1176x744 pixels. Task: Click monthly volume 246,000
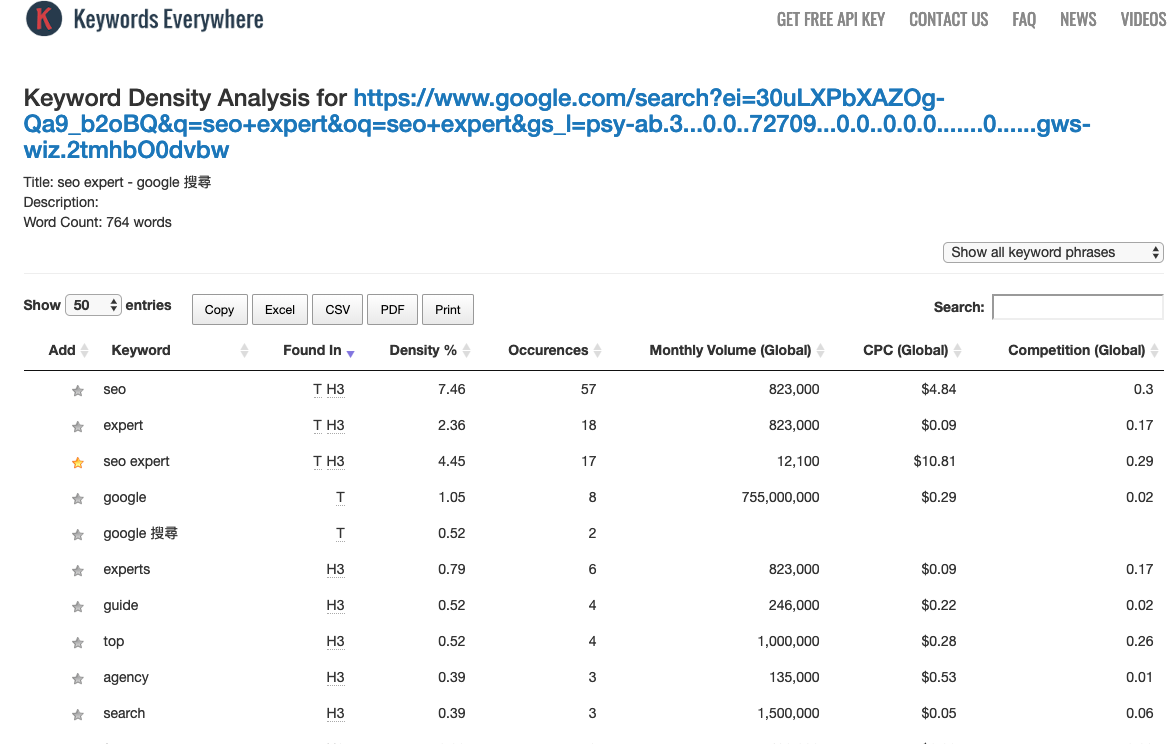[794, 605]
